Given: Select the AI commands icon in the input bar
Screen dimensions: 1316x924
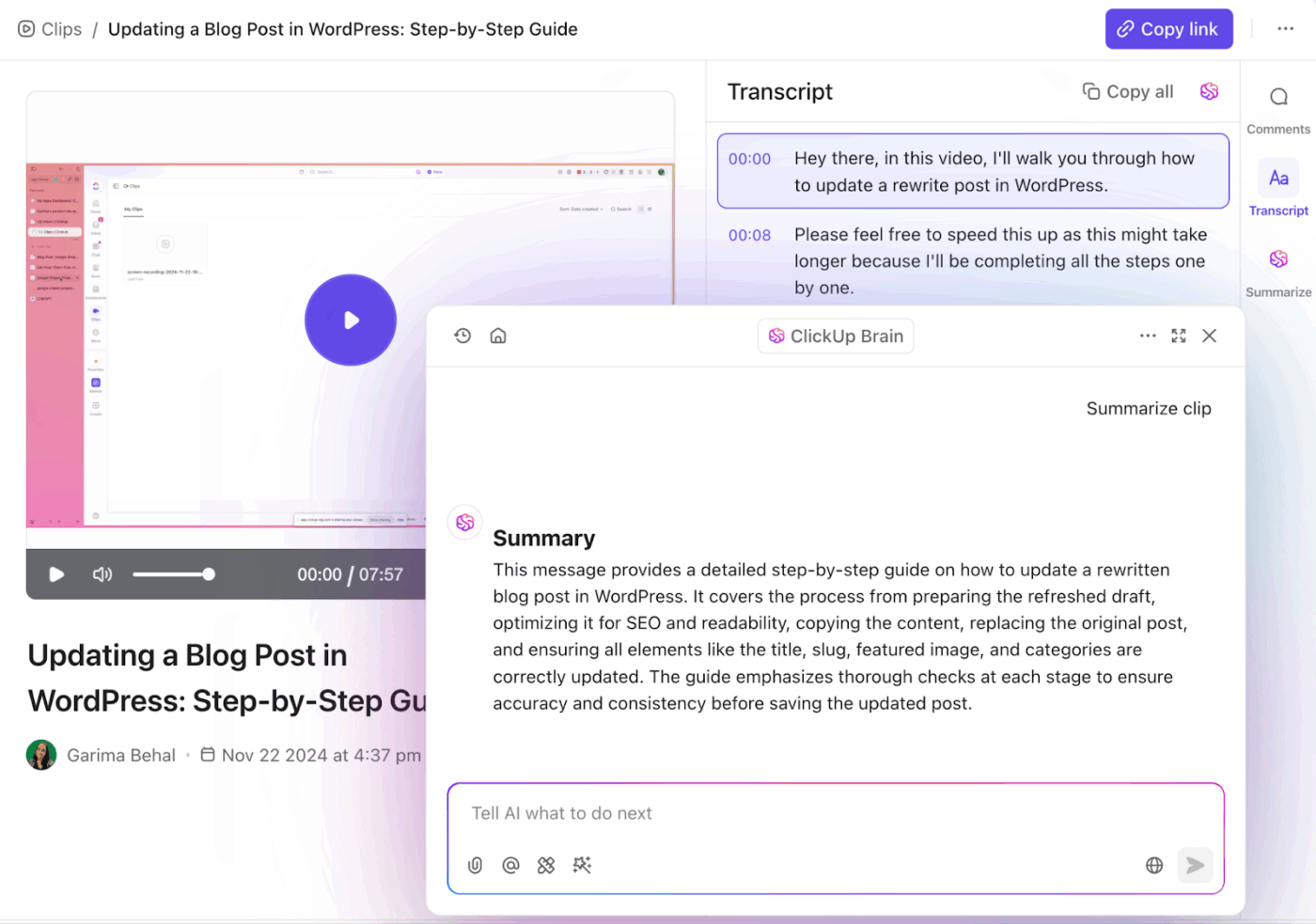Looking at the screenshot, I should point(546,865).
